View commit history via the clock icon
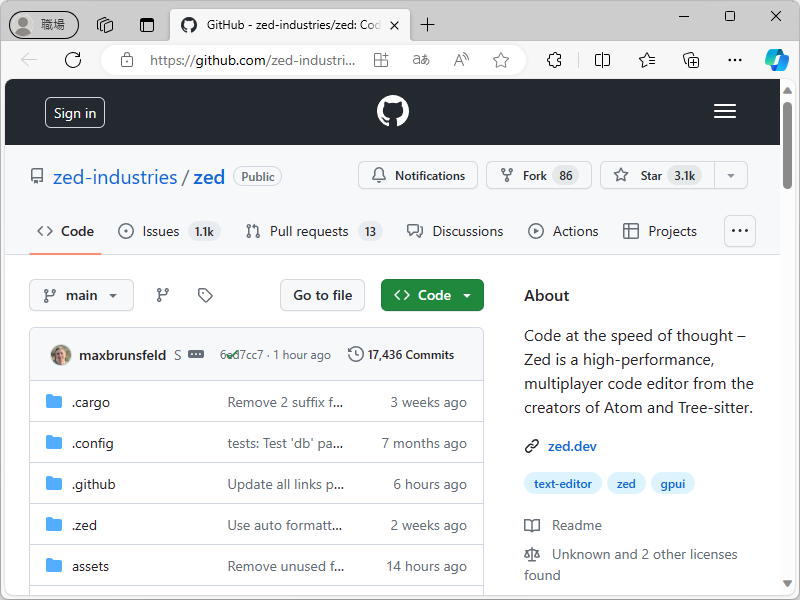 coord(356,353)
